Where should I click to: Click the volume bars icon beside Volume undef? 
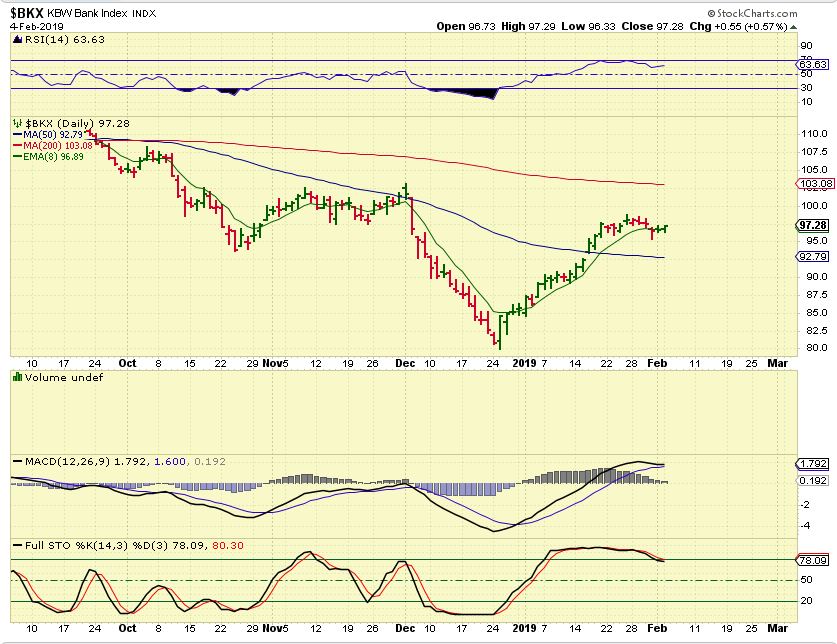coord(17,378)
